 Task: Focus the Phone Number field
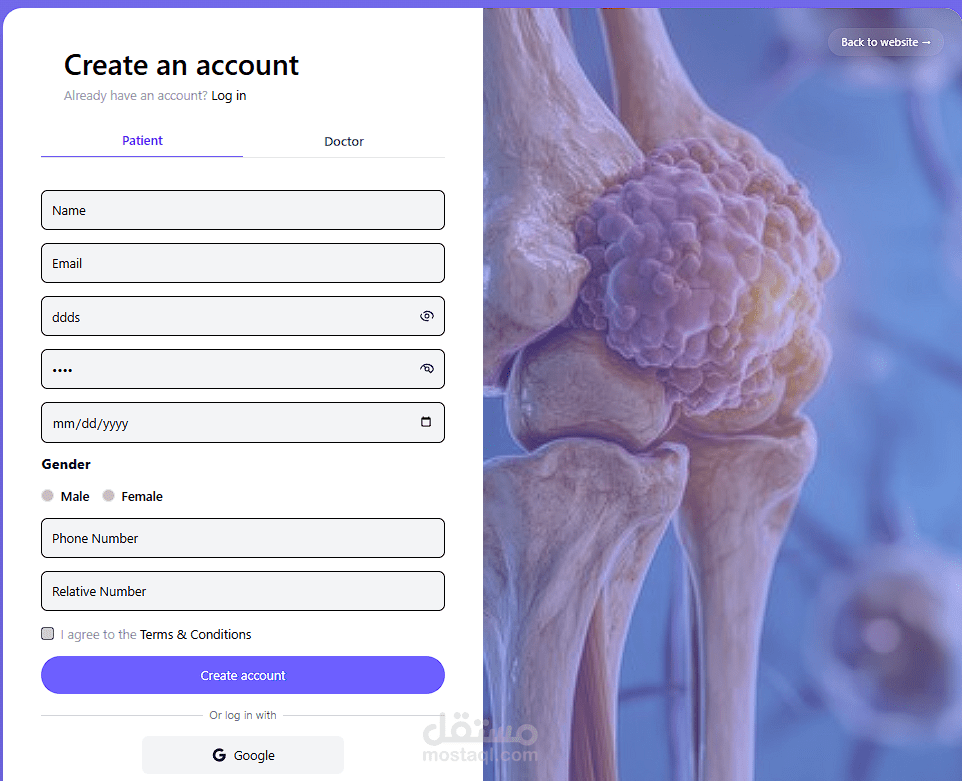[x=243, y=538]
